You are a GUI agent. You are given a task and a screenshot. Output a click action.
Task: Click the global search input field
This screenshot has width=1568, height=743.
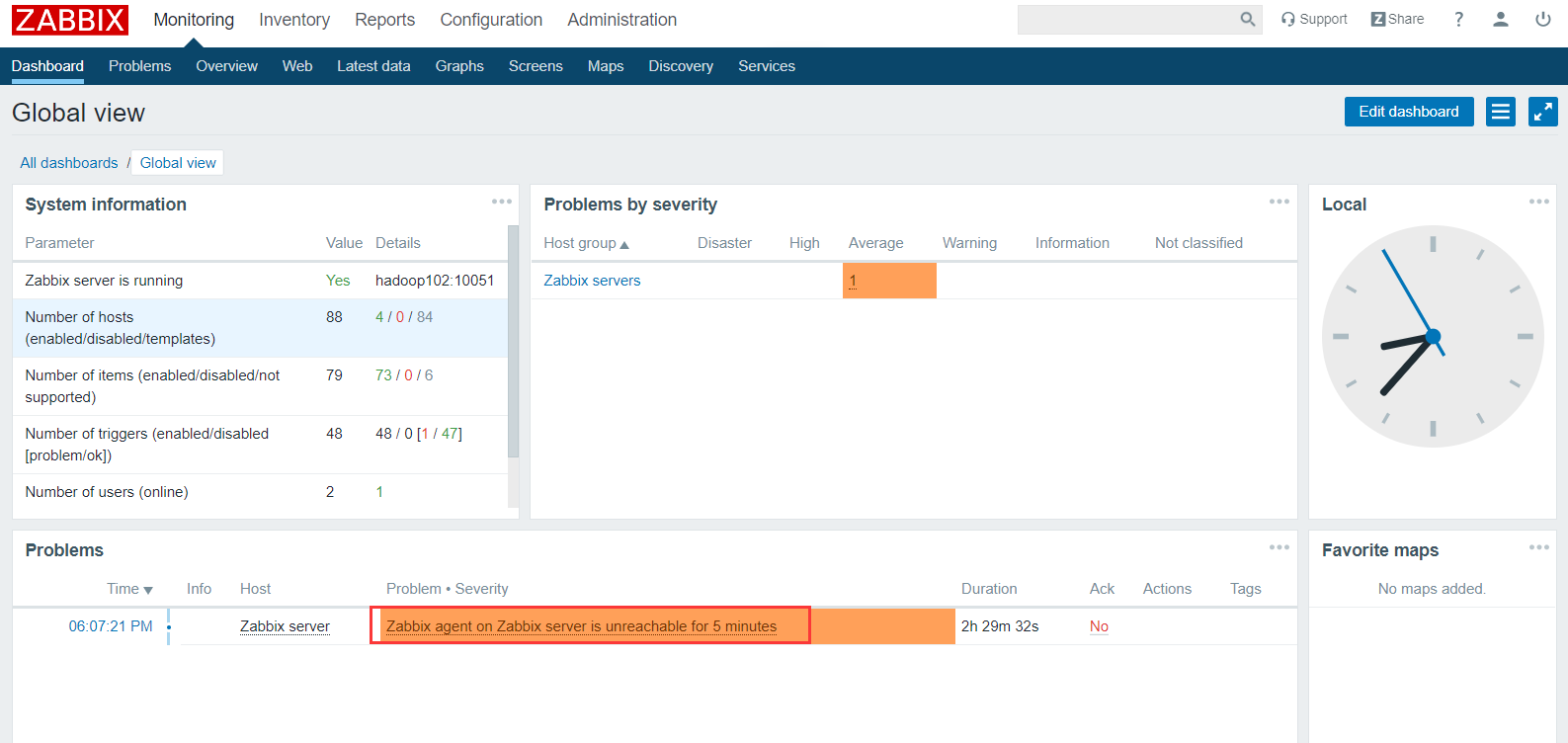coord(1128,19)
